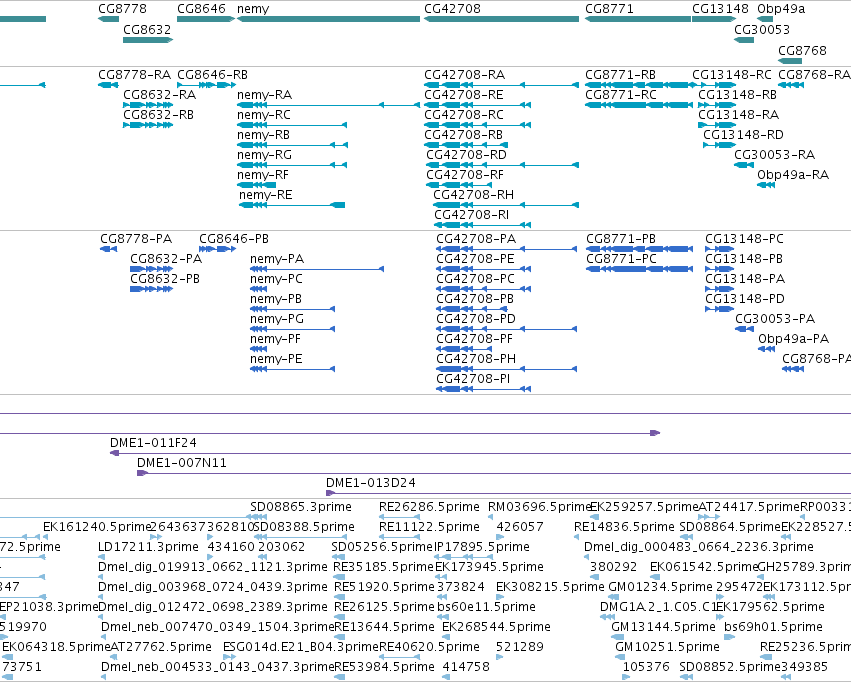
Task: Click transcript CG8632-RB
Action: click(148, 125)
